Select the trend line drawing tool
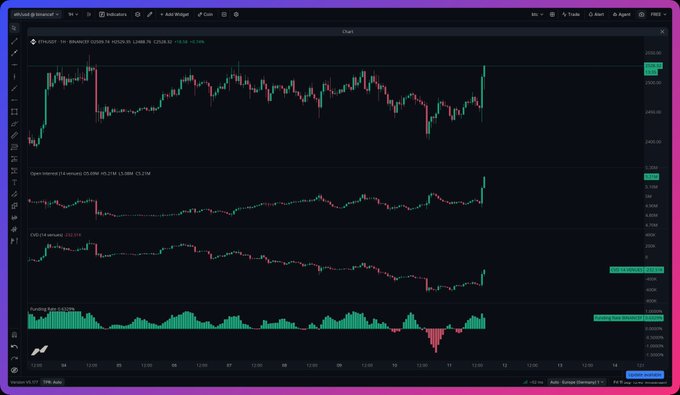 pyautogui.click(x=14, y=41)
